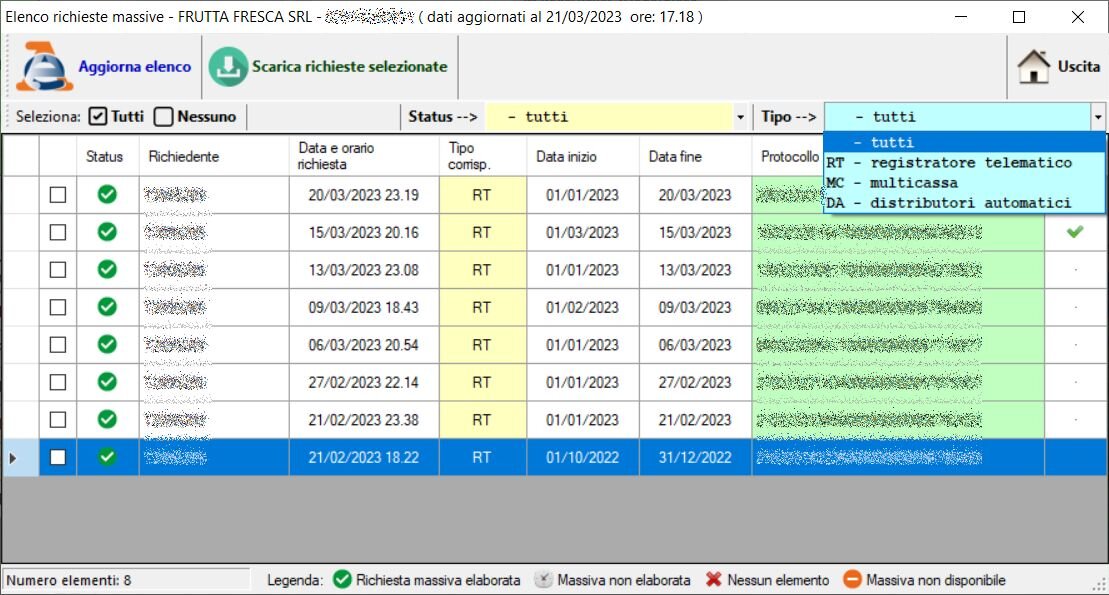The height and width of the screenshot is (595, 1109).
Task: Click the Aggiorna elenco agency logo icon
Action: [x=44, y=67]
